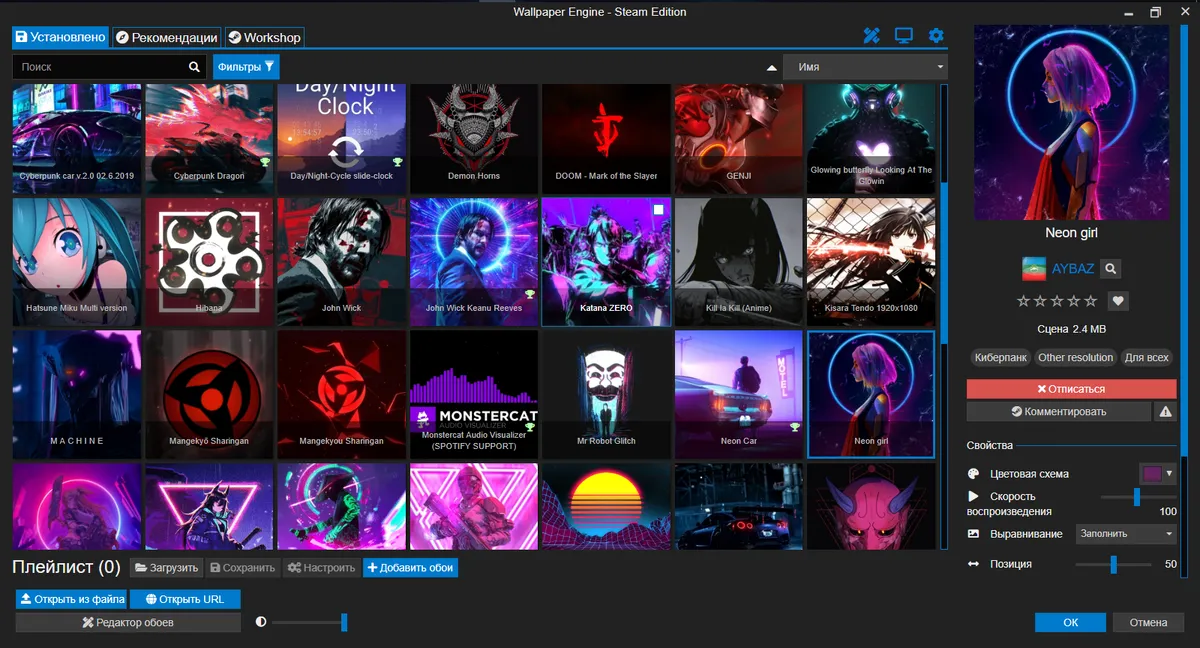
Task: Select the Kill la Kill (Anime) wallpaper
Action: (738, 262)
